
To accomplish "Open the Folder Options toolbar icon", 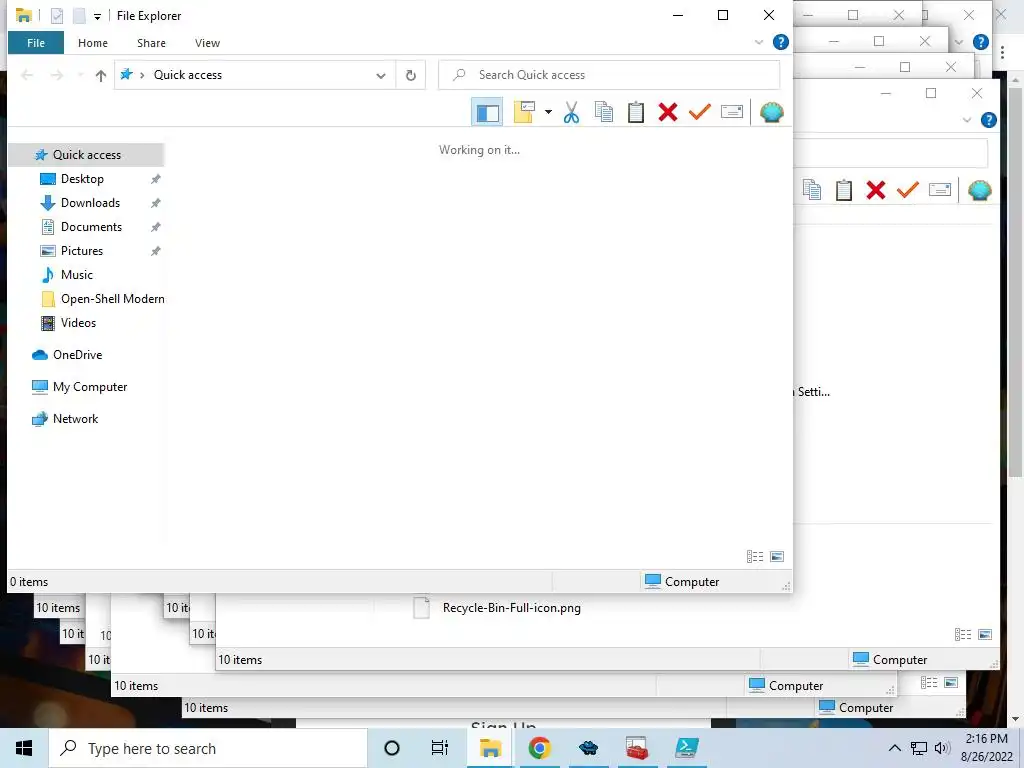I will (525, 112).
